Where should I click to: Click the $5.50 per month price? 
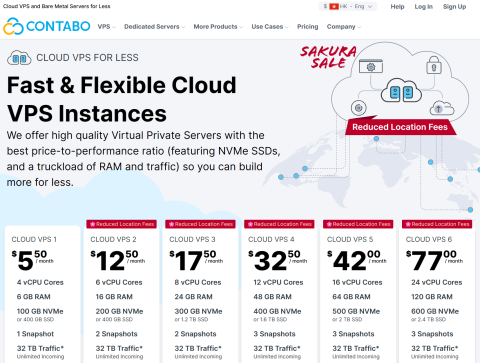point(33,260)
